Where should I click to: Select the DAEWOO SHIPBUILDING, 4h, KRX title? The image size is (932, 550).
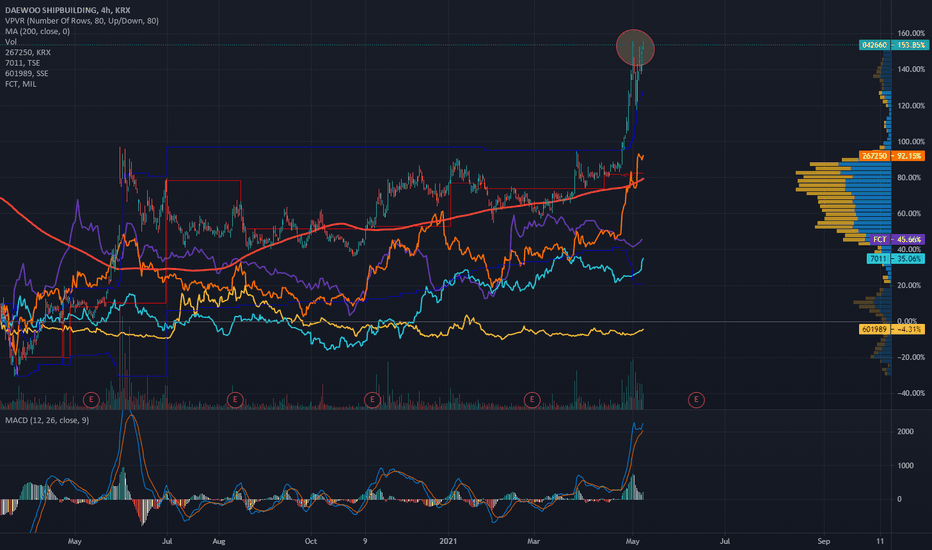tap(68, 10)
